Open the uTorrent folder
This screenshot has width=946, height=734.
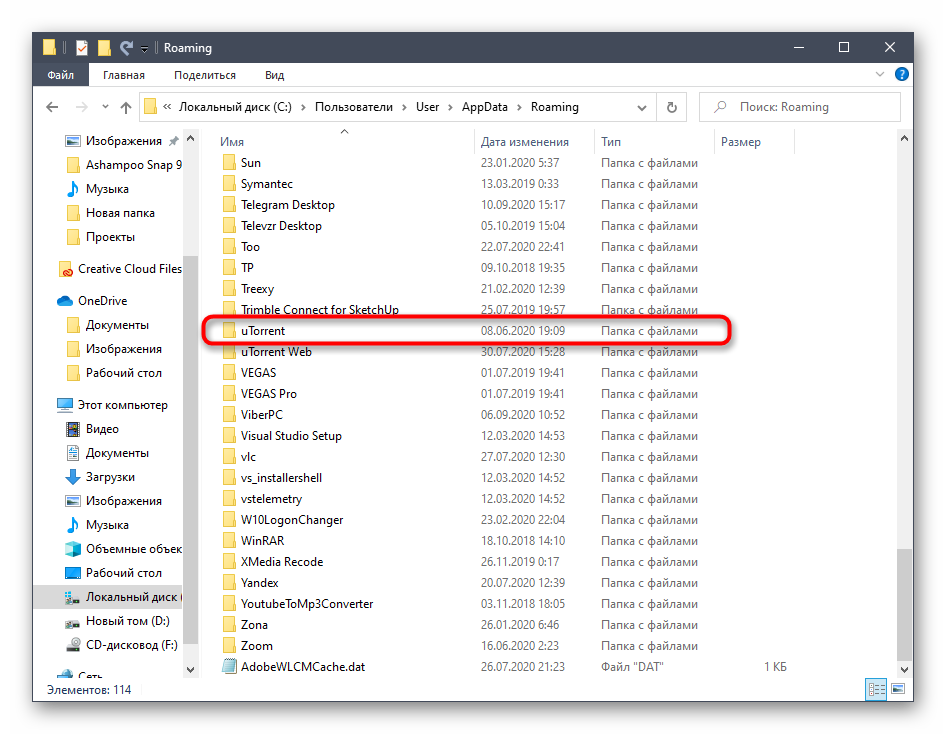pyautogui.click(x=263, y=331)
